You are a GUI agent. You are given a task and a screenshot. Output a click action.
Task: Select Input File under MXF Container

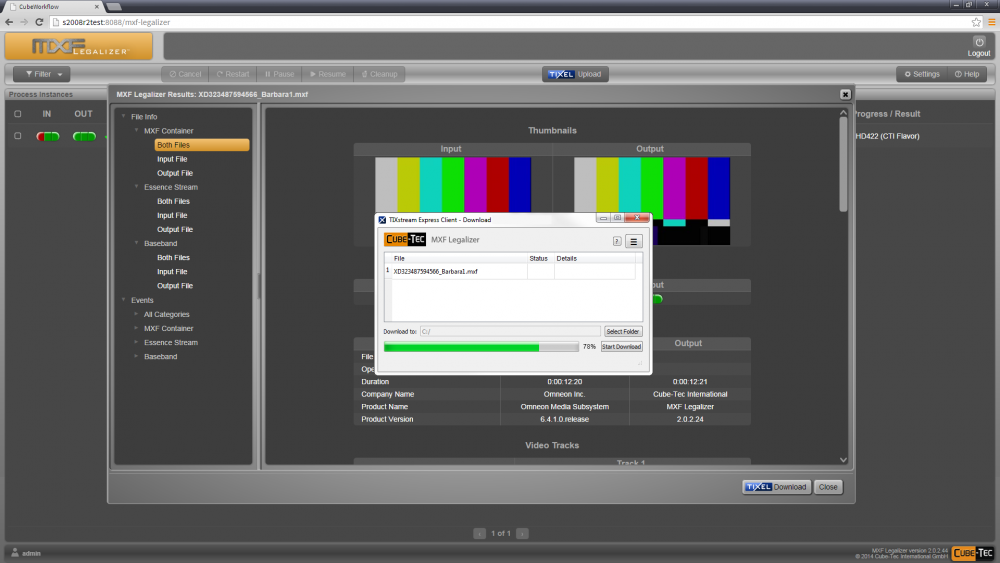(172, 159)
